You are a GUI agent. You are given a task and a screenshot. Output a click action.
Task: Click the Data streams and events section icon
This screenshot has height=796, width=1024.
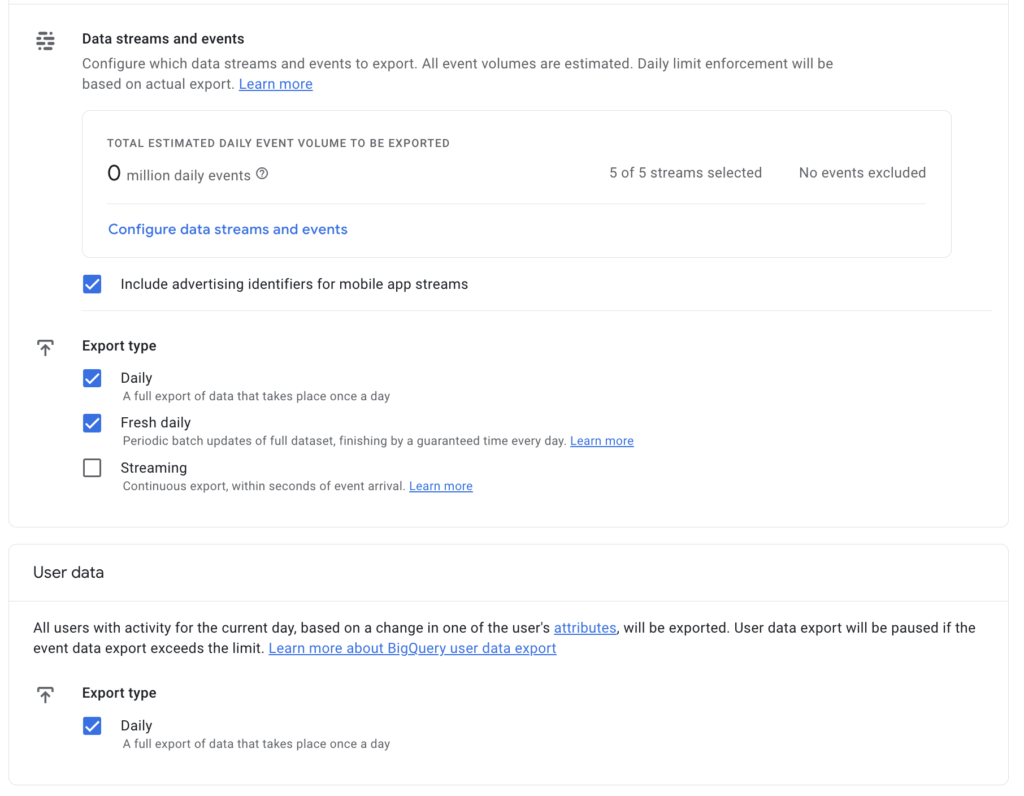click(45, 40)
